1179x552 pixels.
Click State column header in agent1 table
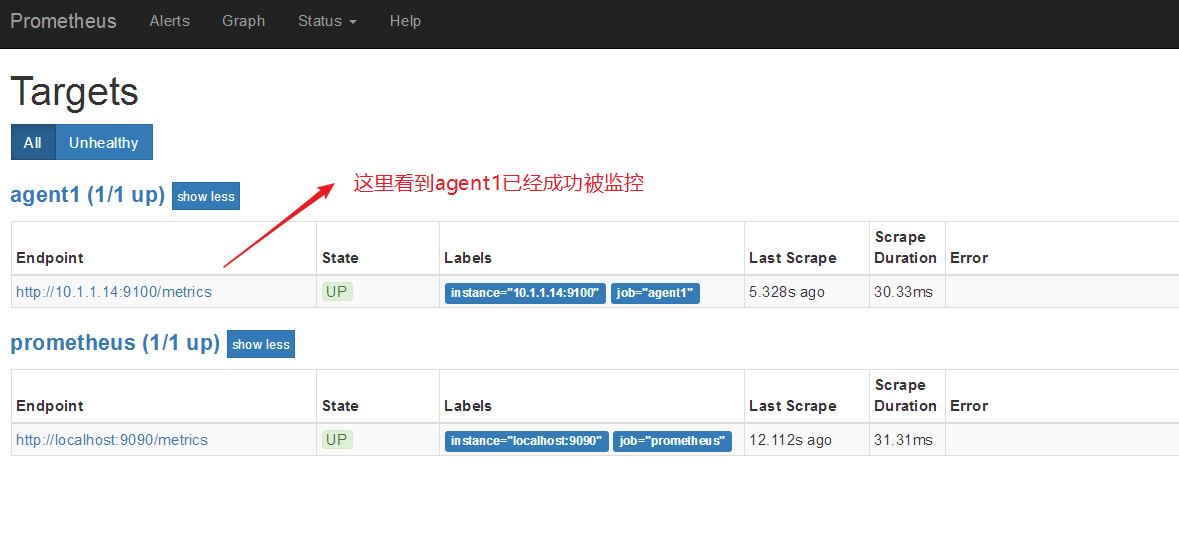click(340, 258)
